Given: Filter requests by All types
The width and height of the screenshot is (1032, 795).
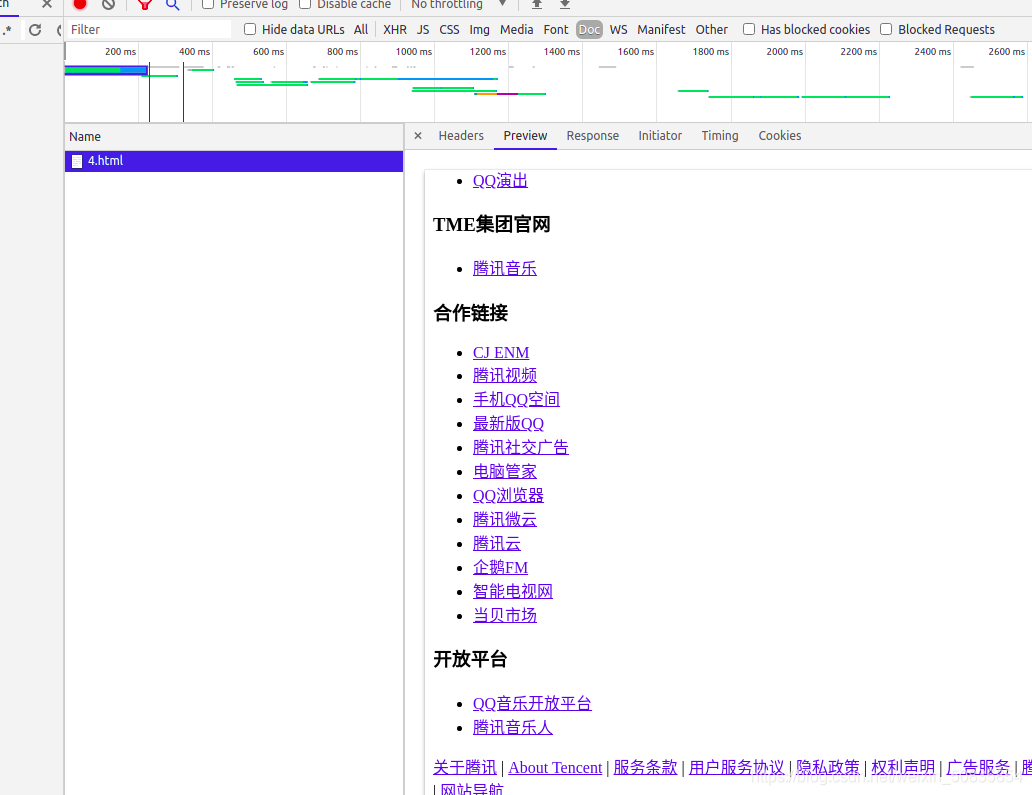Looking at the screenshot, I should [x=361, y=30].
